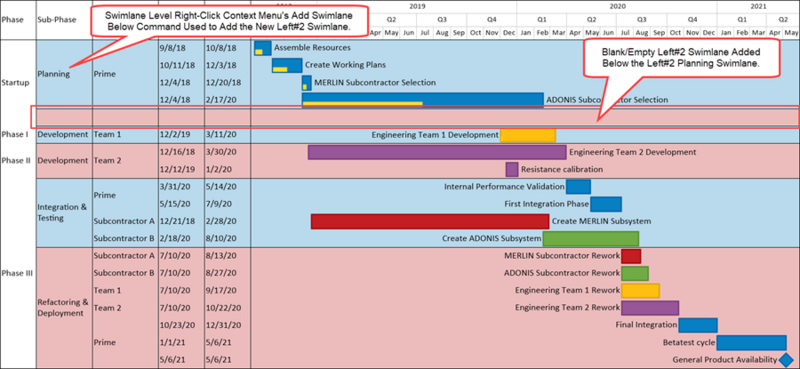
Task: Select the Refactoring & Deployment sub-phase label
Action: pos(63,308)
